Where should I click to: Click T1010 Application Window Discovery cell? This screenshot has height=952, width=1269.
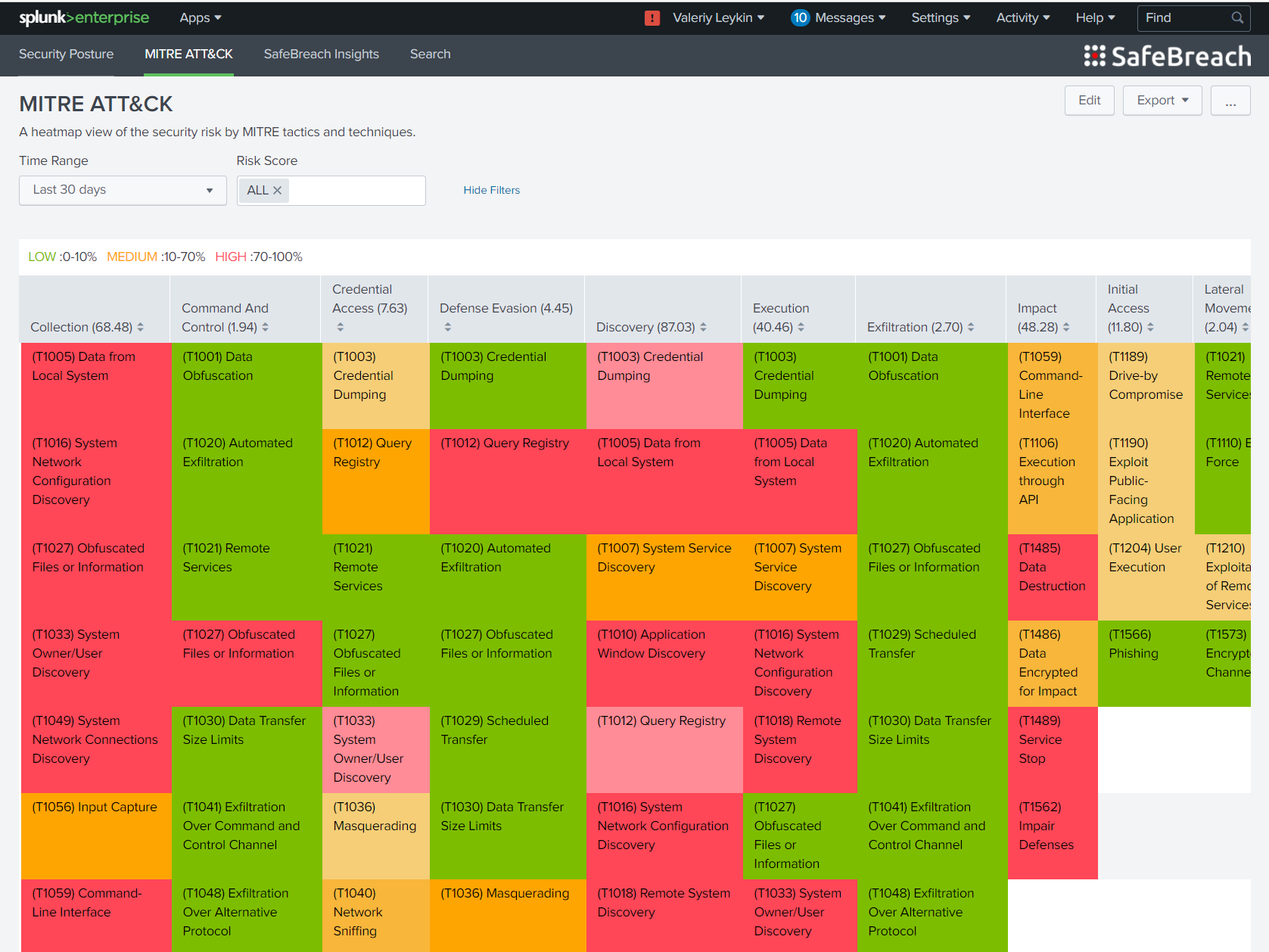pos(664,664)
